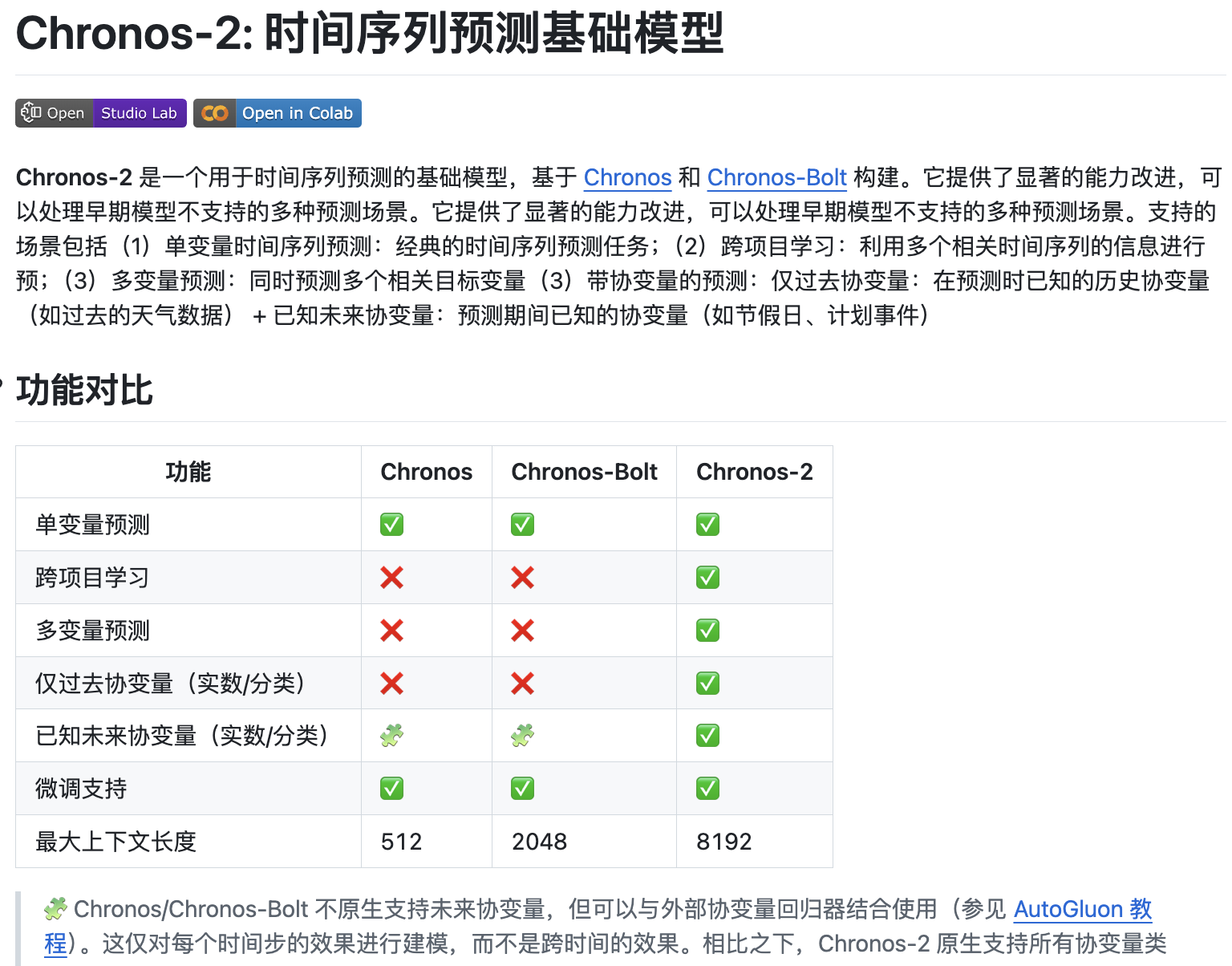Click Chronos-Bolt red cross in 多变量预测 row
1232x966 pixels.
pos(522,631)
